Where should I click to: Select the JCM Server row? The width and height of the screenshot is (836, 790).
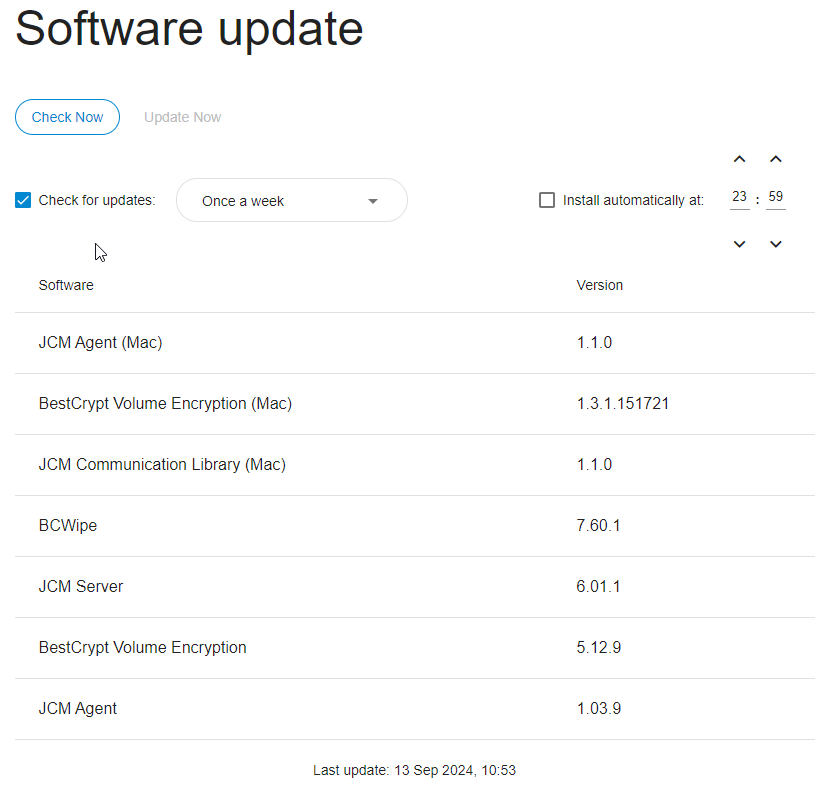415,587
